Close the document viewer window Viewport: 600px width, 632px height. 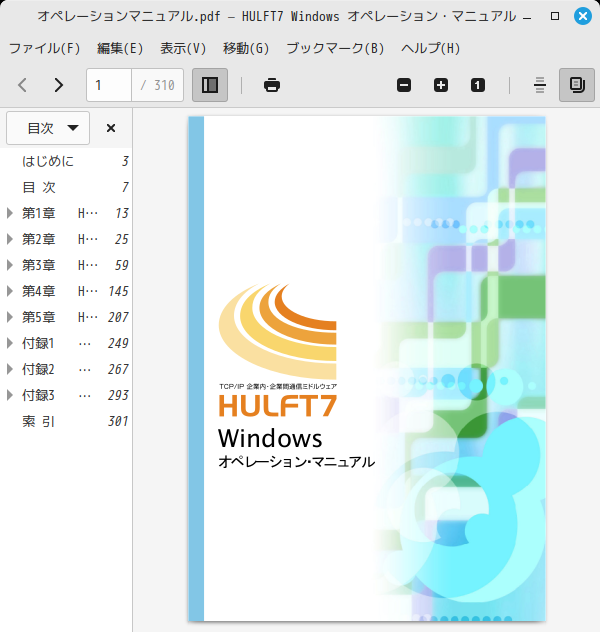[583, 16]
